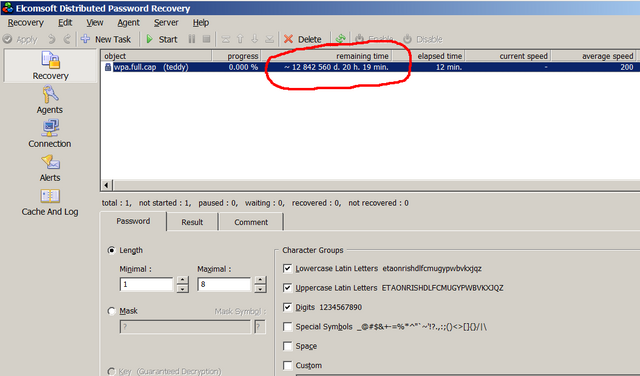Click the Move up arrow toolbar icon

pyautogui.click(x=240, y=39)
